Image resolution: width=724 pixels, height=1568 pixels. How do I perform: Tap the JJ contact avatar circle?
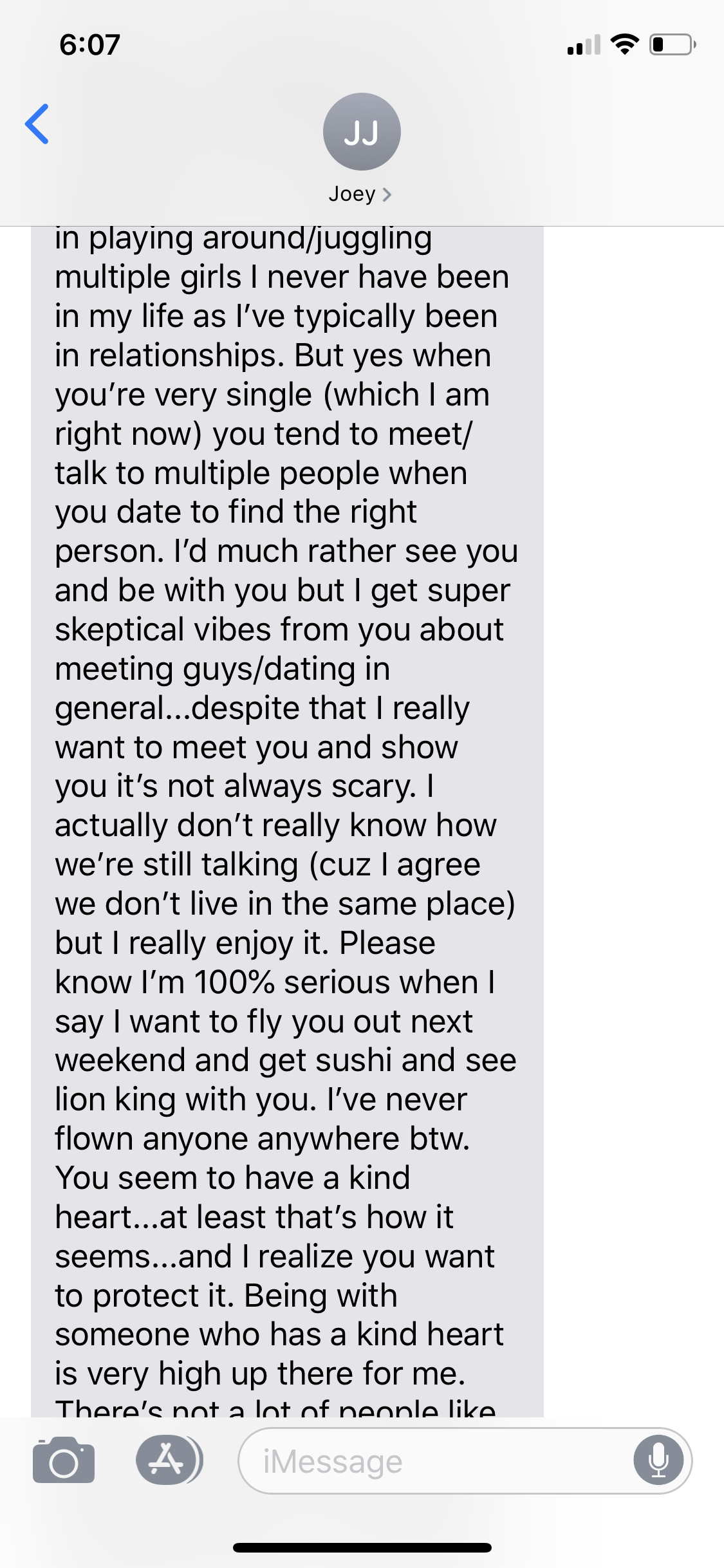(362, 131)
